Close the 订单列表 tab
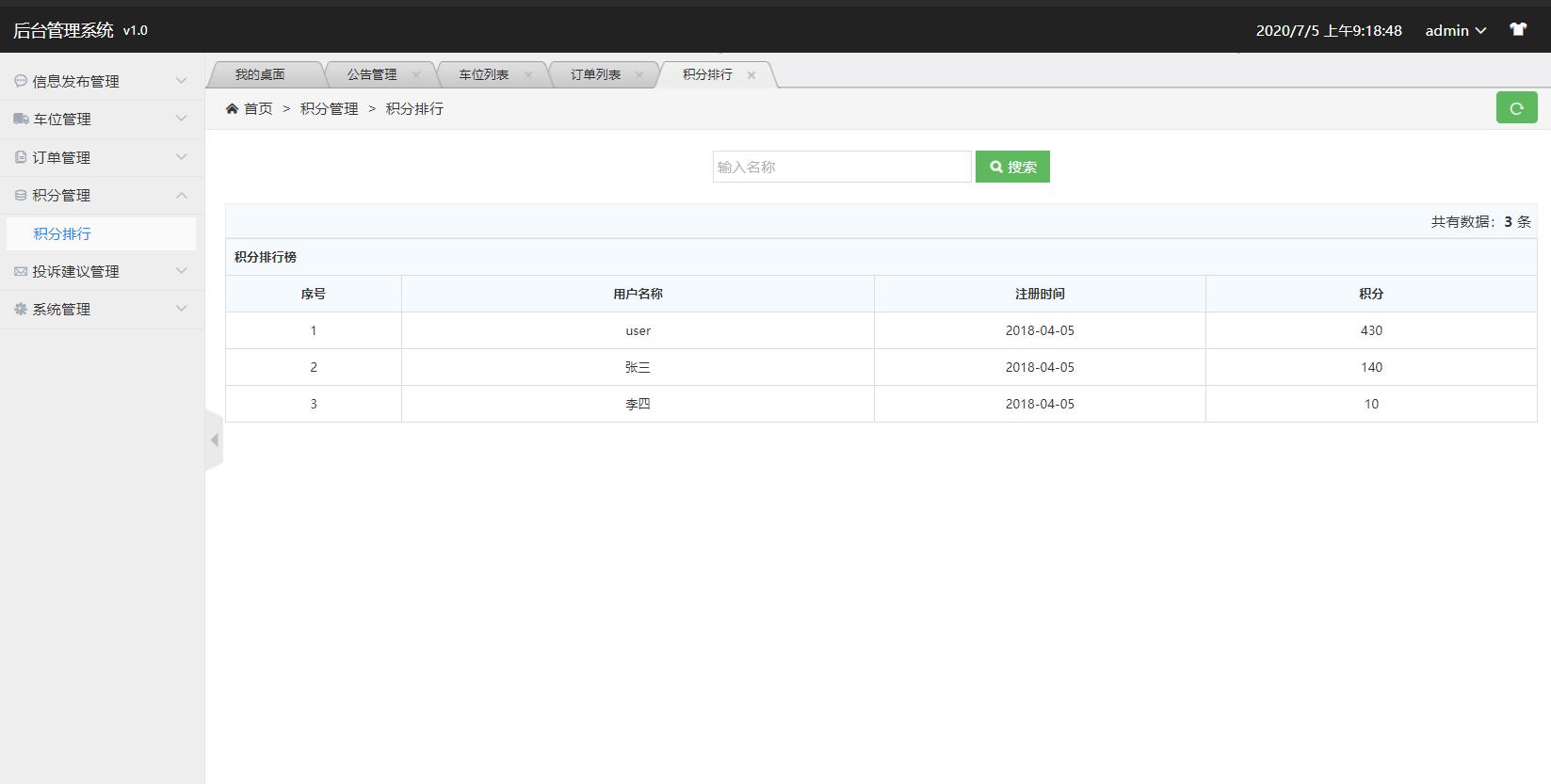The image size is (1551, 784). (x=639, y=75)
